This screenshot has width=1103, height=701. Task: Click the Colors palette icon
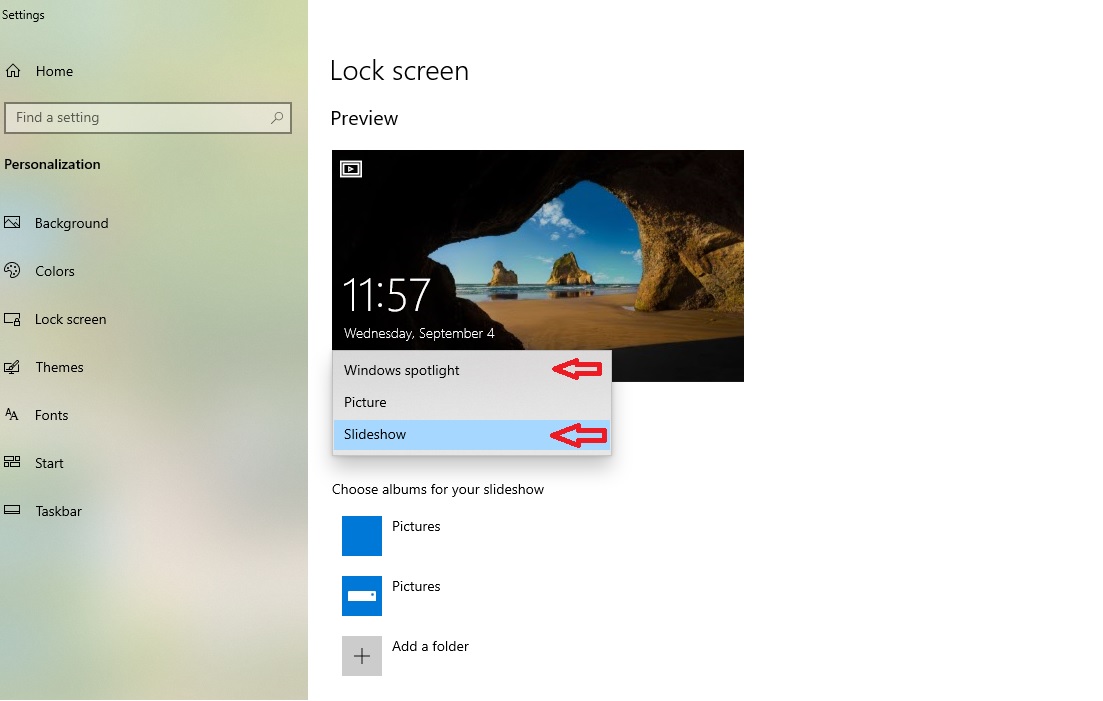pos(12,271)
